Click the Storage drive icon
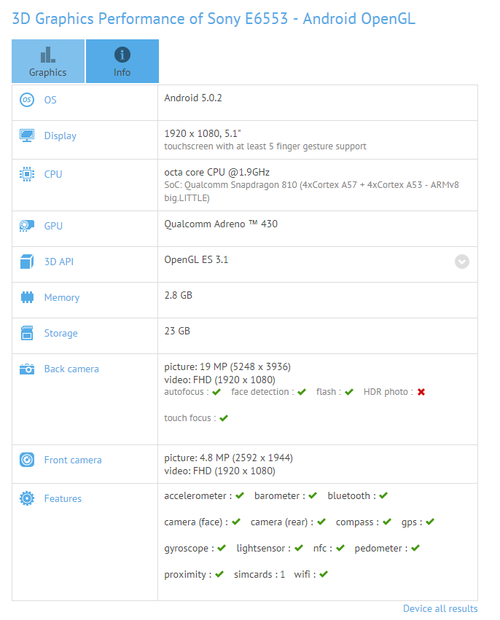The image size is (500, 620). pos(27,333)
